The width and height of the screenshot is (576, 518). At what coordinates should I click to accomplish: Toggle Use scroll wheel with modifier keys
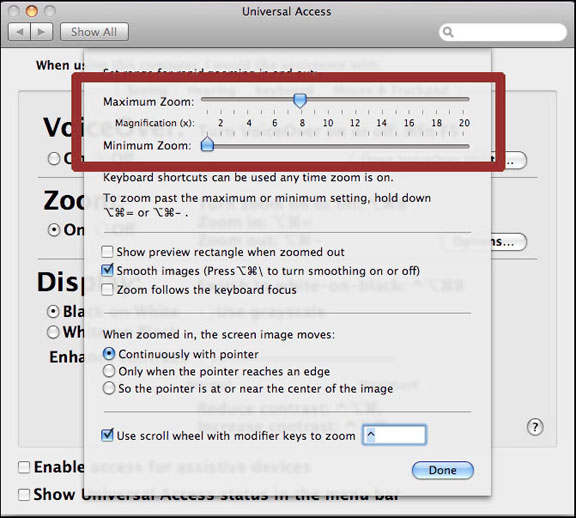[x=107, y=435]
